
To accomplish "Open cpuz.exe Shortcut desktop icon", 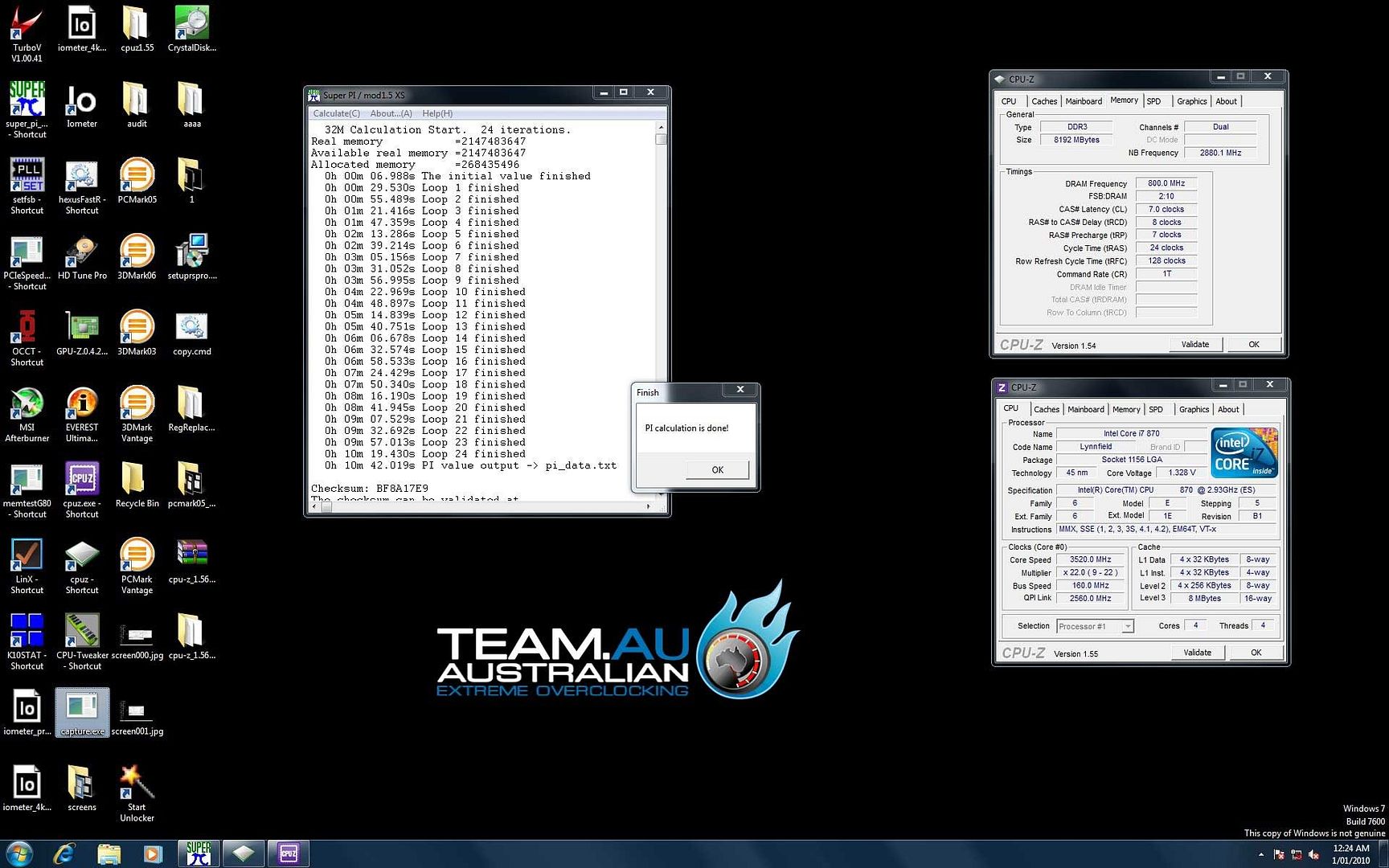I will pyautogui.click(x=81, y=489).
